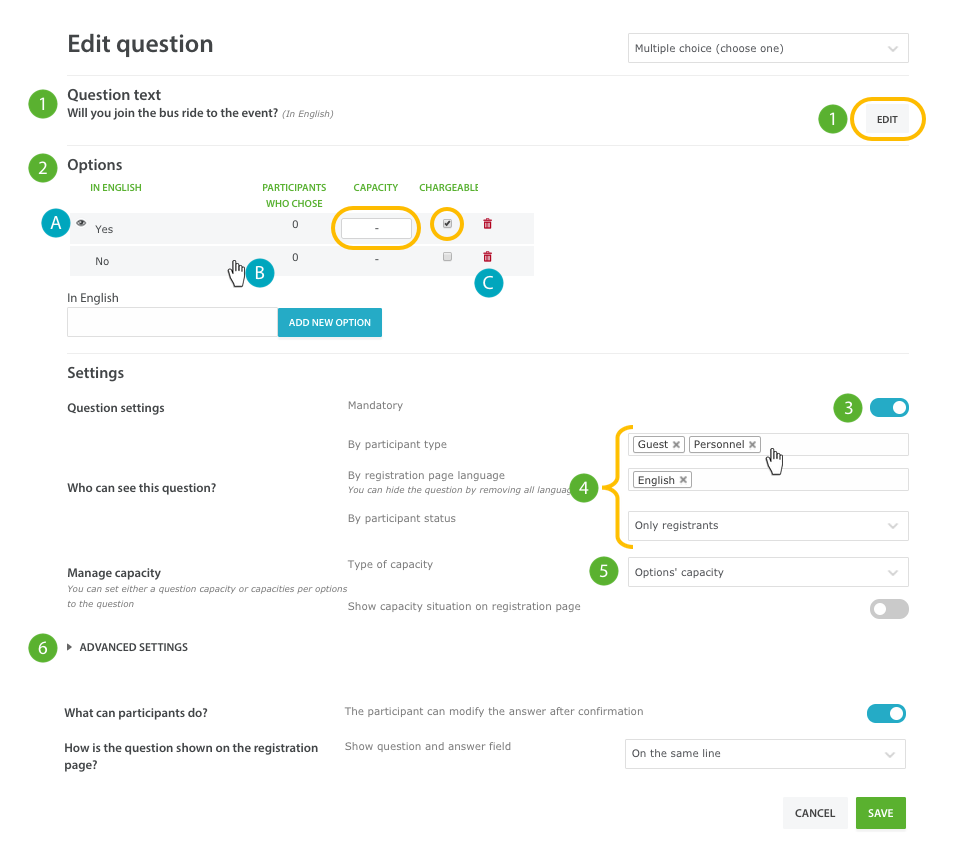Turn off the Mandatory toggle
The height and width of the screenshot is (850, 967).
point(889,408)
